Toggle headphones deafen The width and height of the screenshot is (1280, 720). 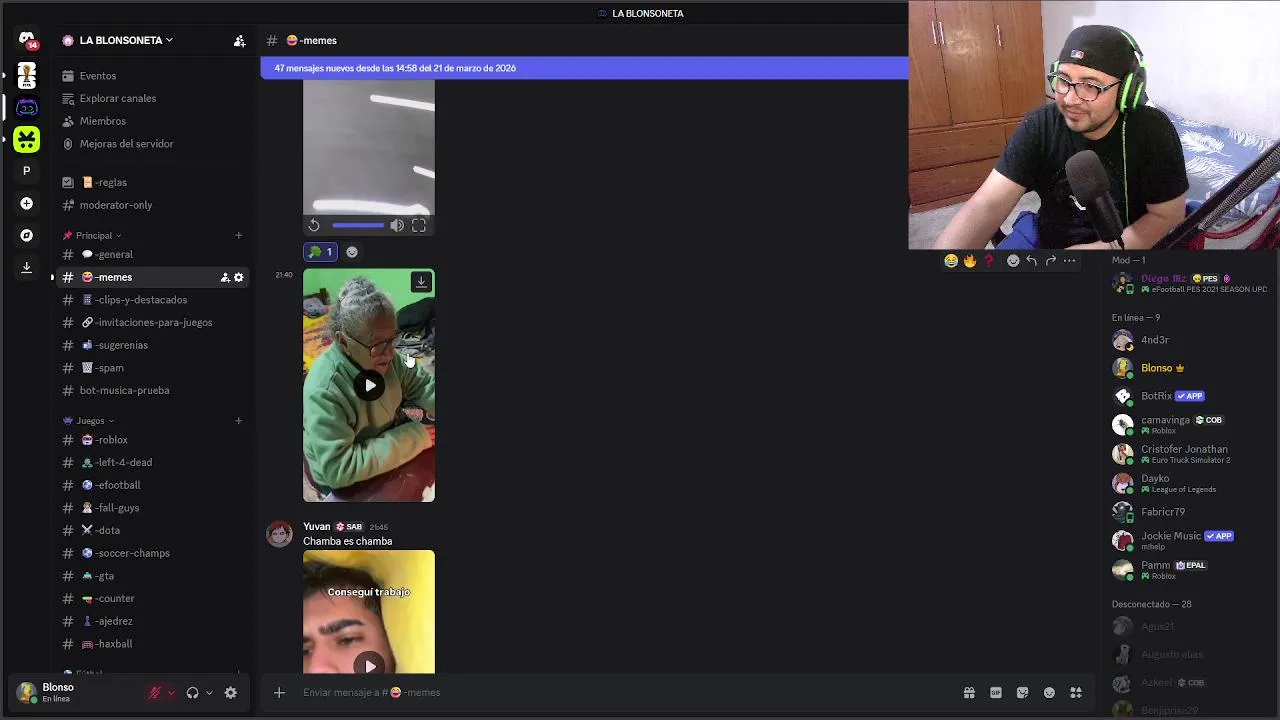click(x=192, y=692)
